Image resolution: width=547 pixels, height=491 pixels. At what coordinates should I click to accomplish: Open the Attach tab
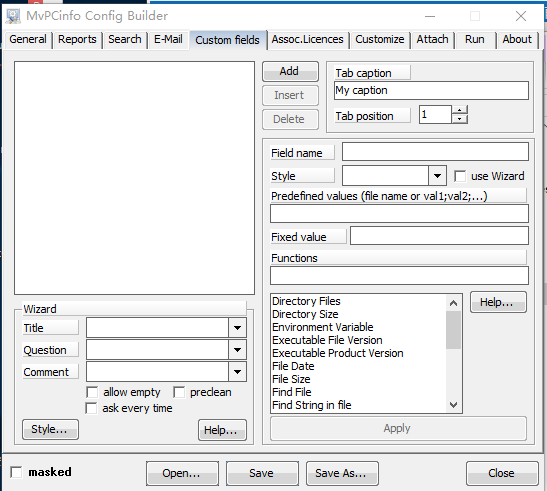[x=432, y=39]
